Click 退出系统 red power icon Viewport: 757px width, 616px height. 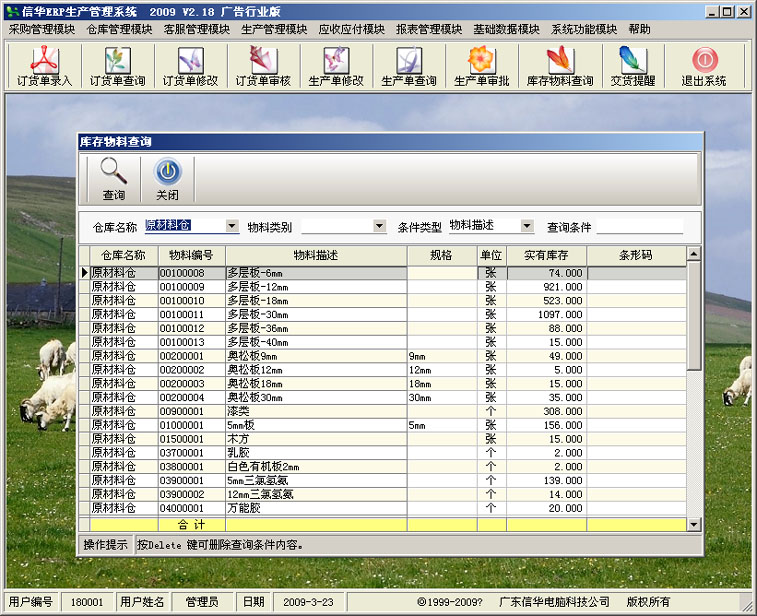tap(704, 60)
